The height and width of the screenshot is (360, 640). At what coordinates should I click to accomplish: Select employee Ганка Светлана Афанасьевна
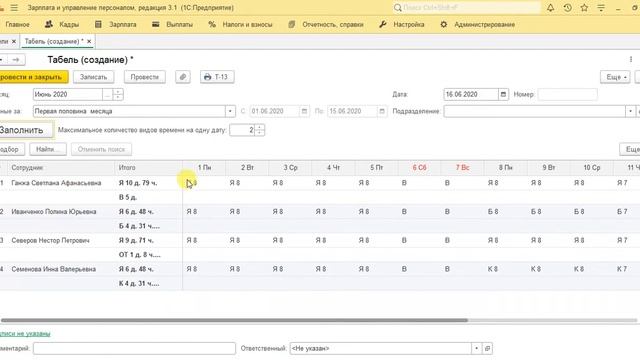56,183
